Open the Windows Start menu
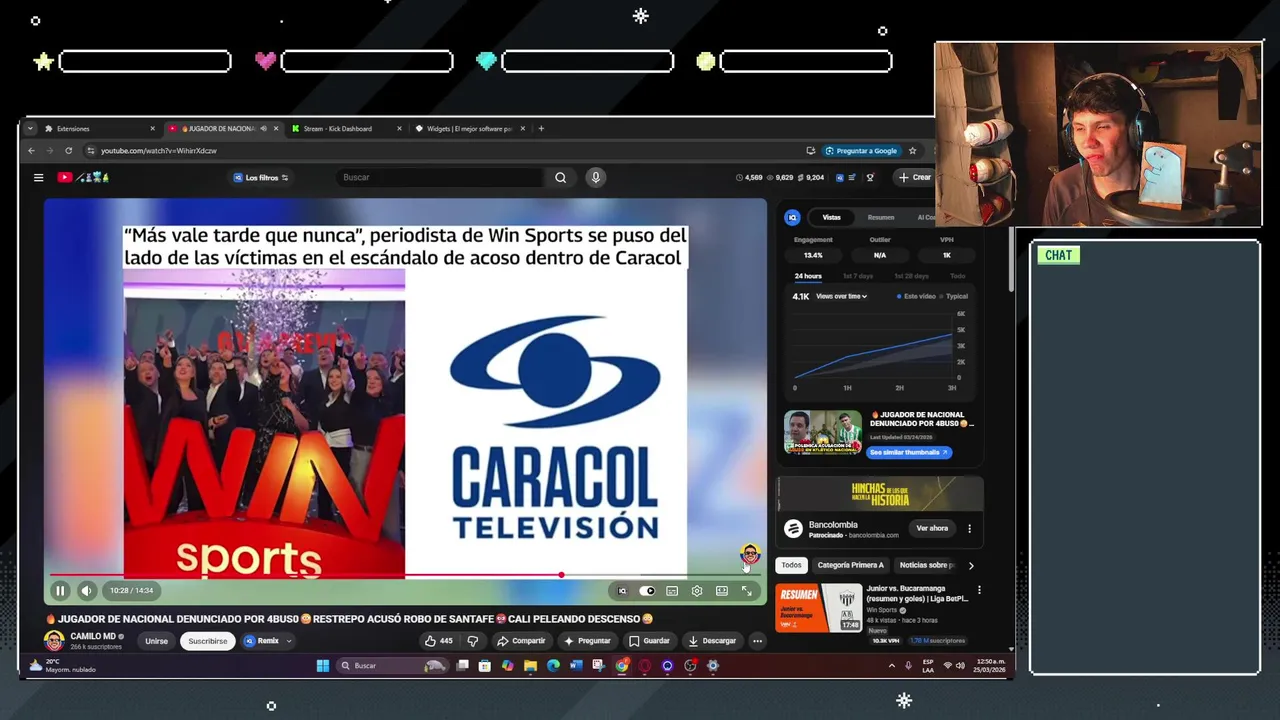Viewport: 1280px width, 720px height. [x=323, y=665]
